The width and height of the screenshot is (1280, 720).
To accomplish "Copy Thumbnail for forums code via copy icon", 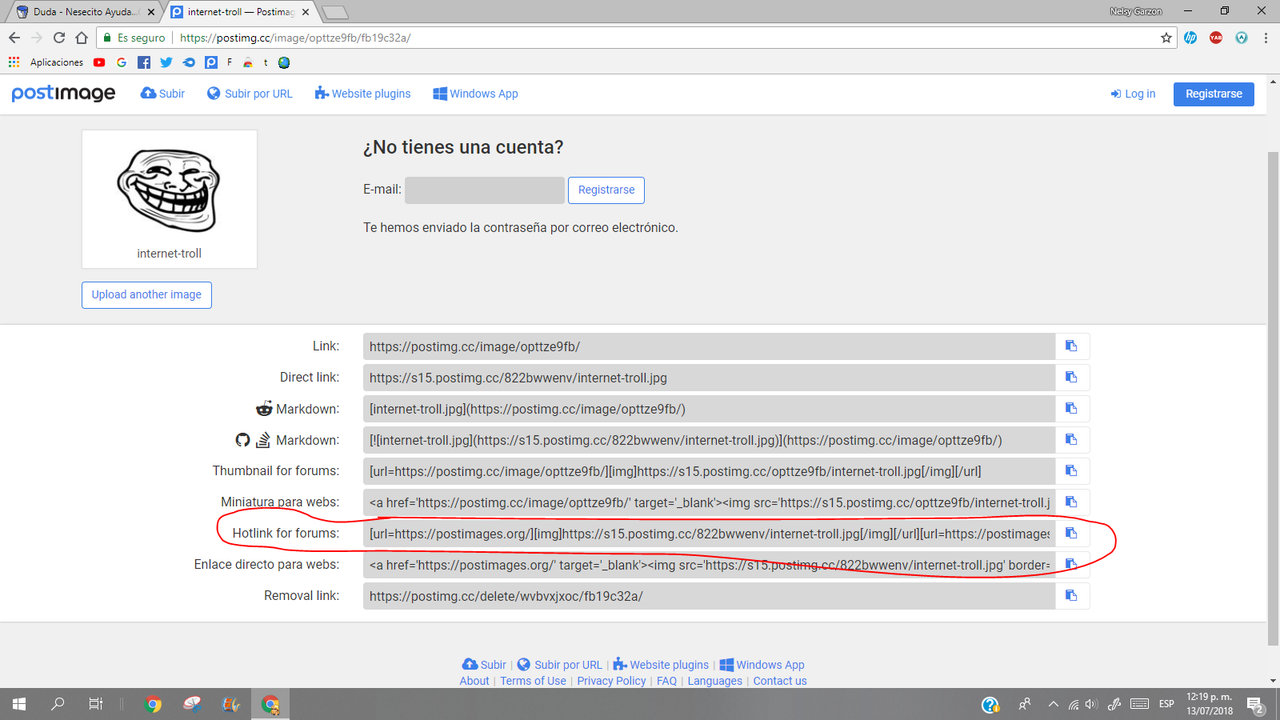I will tap(1072, 470).
